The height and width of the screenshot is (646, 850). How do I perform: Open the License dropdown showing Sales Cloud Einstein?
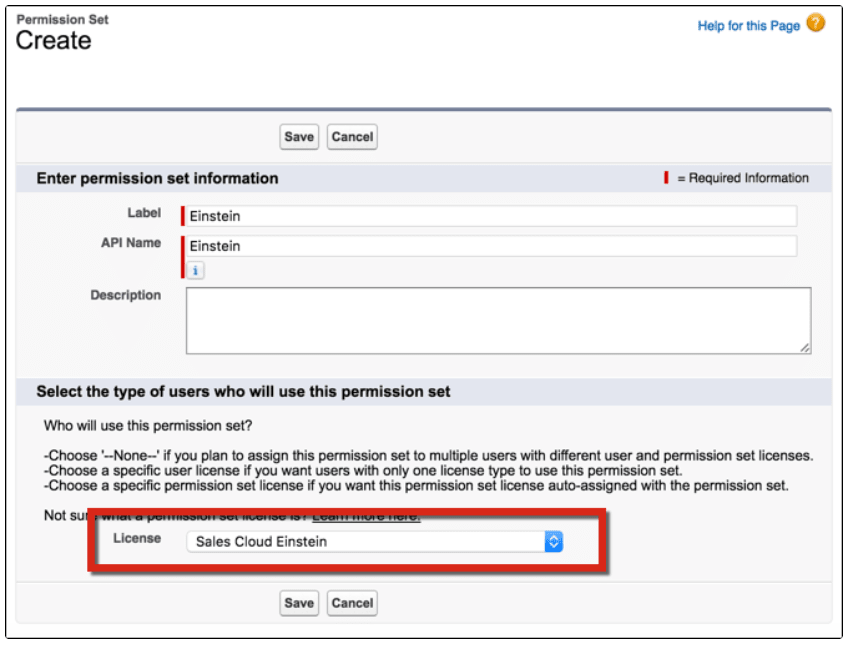(x=375, y=541)
